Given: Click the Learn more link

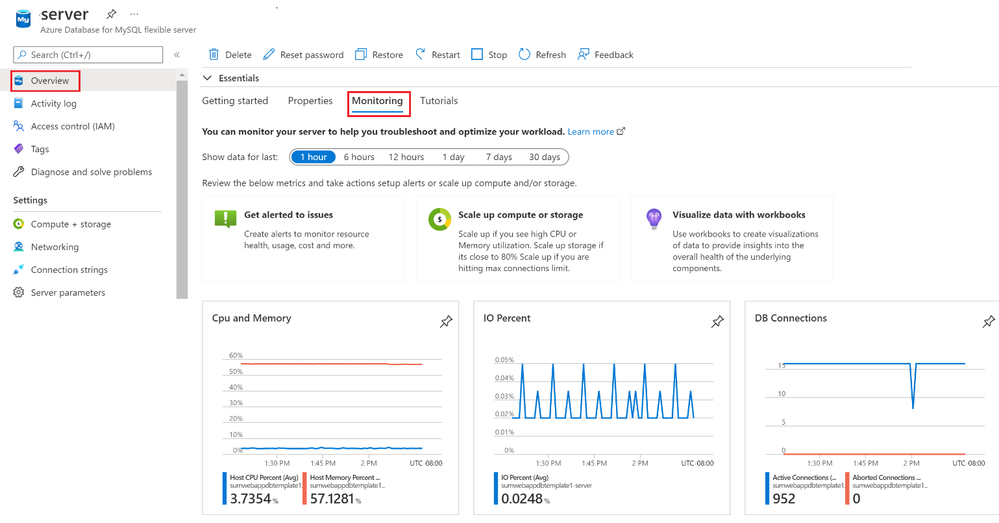Looking at the screenshot, I should click(x=591, y=132).
